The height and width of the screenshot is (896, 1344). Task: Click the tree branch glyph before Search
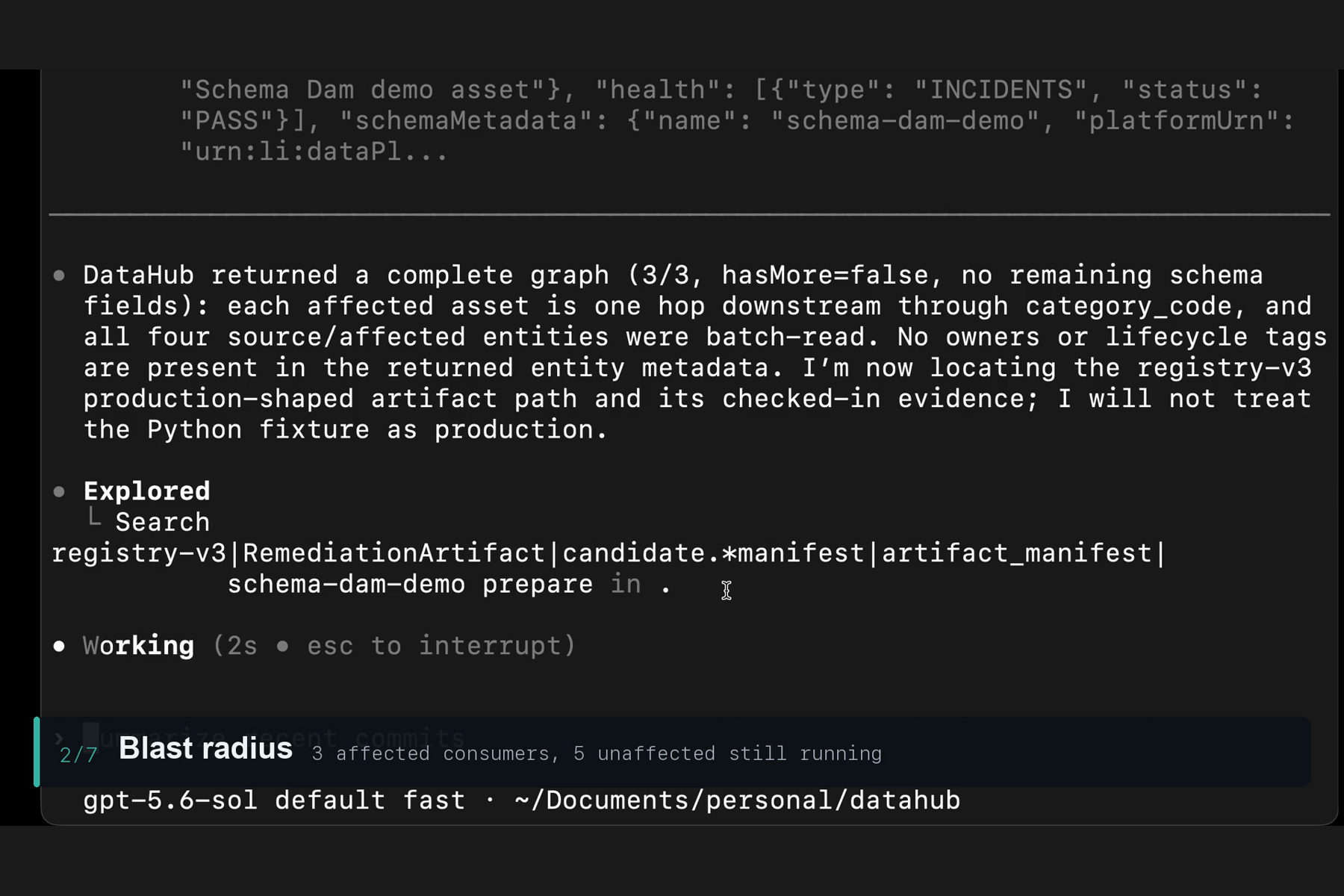click(94, 517)
